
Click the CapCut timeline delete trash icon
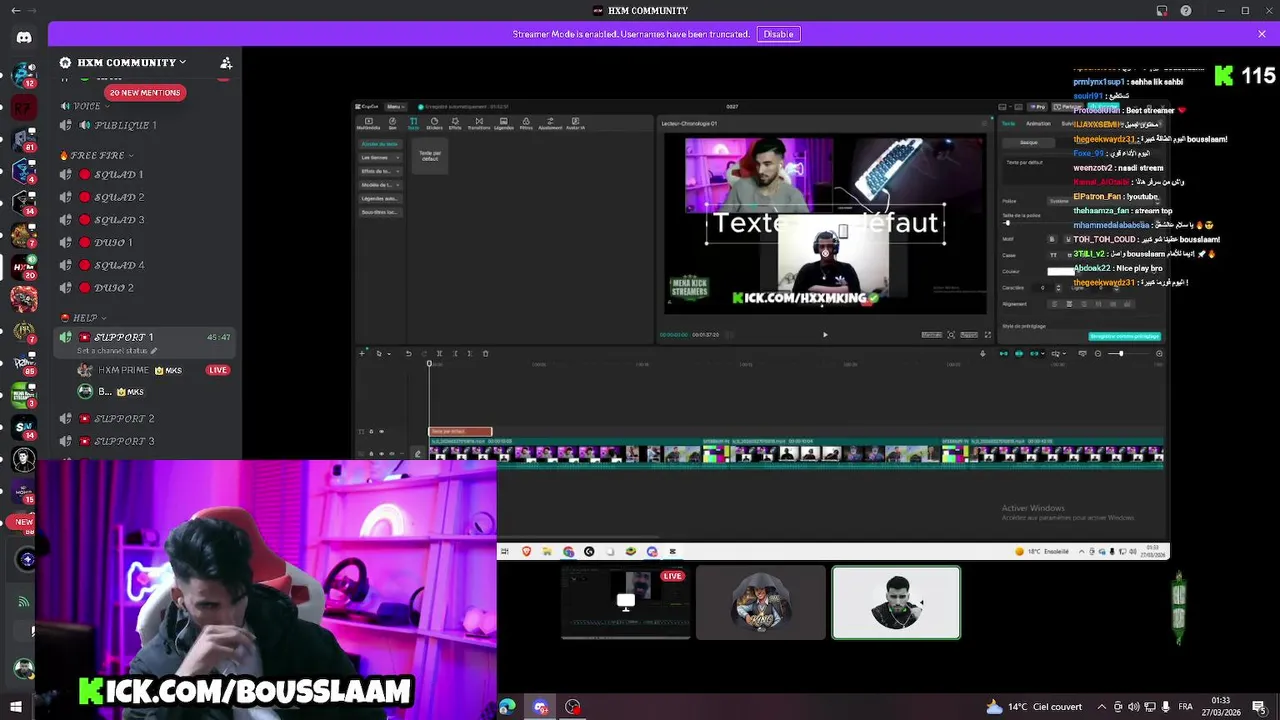[x=486, y=353]
